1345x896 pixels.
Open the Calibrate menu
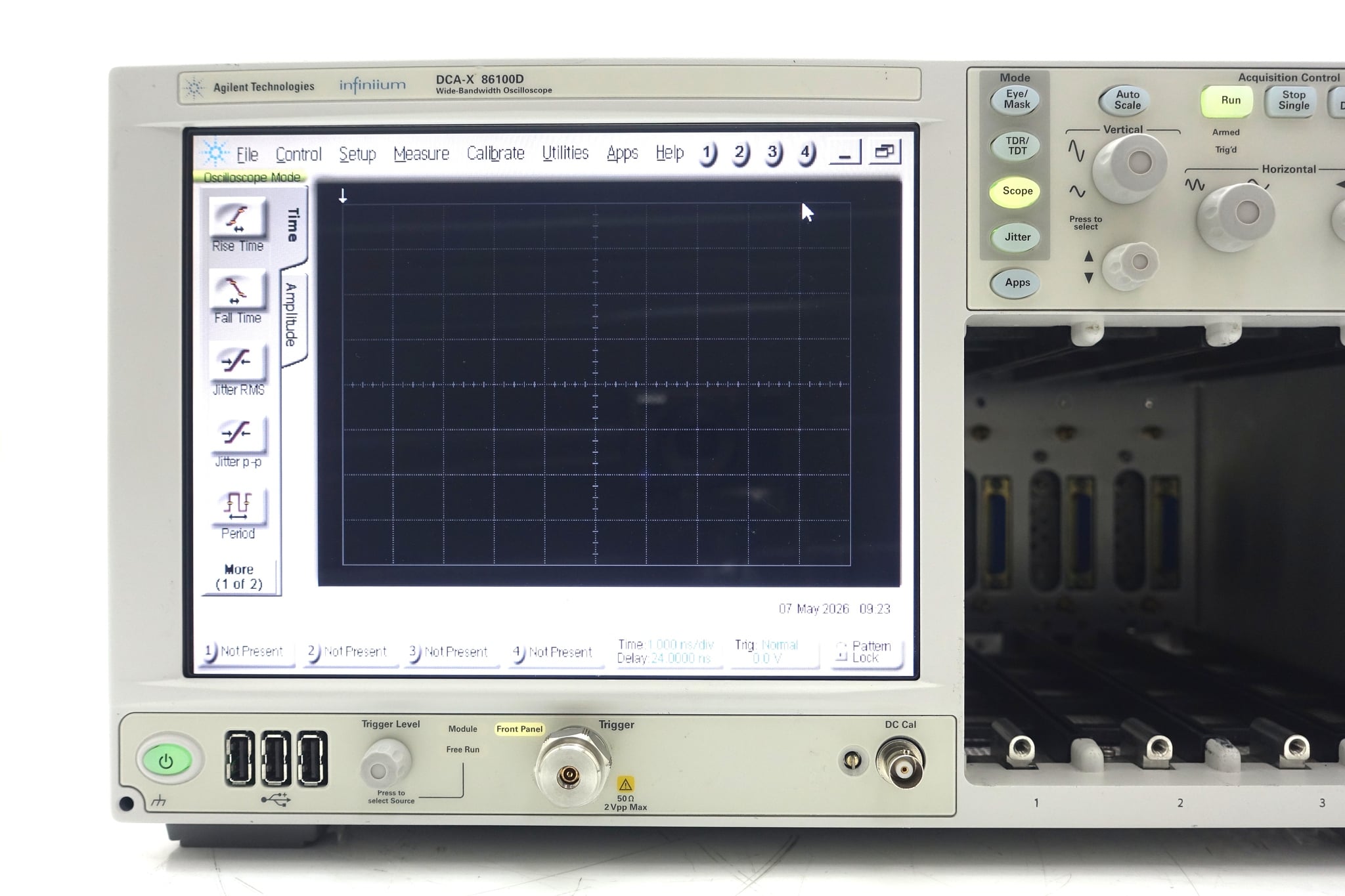[495, 153]
